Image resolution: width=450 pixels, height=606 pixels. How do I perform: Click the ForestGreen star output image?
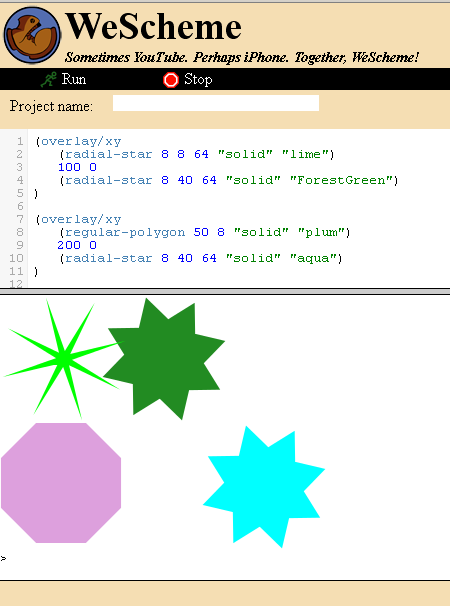tap(164, 359)
